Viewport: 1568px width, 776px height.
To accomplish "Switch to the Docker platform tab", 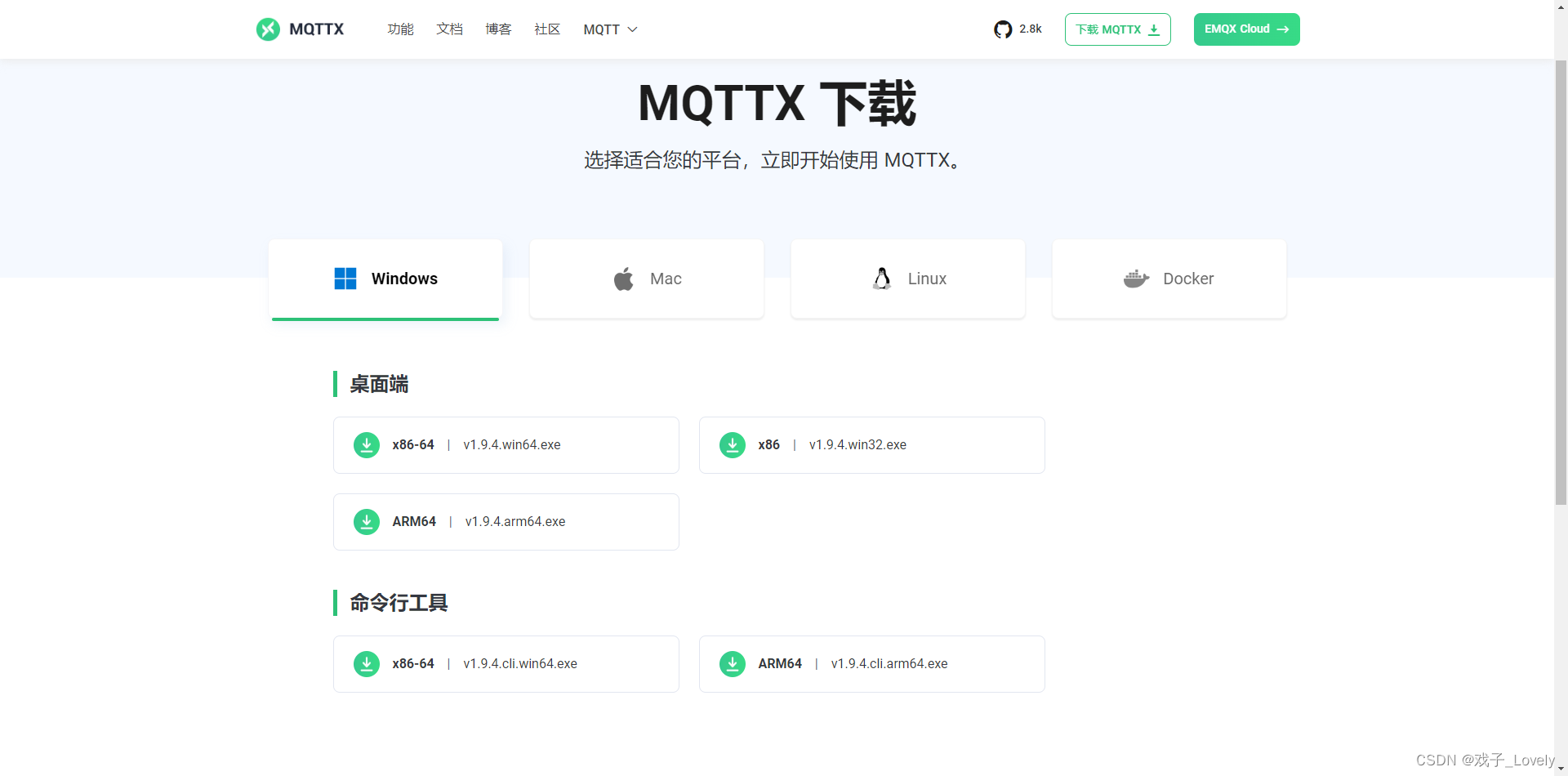I will (x=1169, y=279).
